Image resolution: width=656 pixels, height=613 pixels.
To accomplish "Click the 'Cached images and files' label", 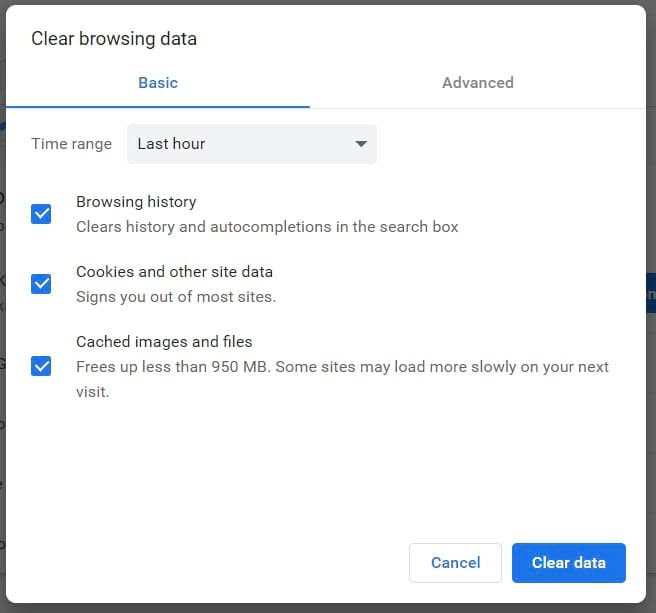I will coord(164,342).
